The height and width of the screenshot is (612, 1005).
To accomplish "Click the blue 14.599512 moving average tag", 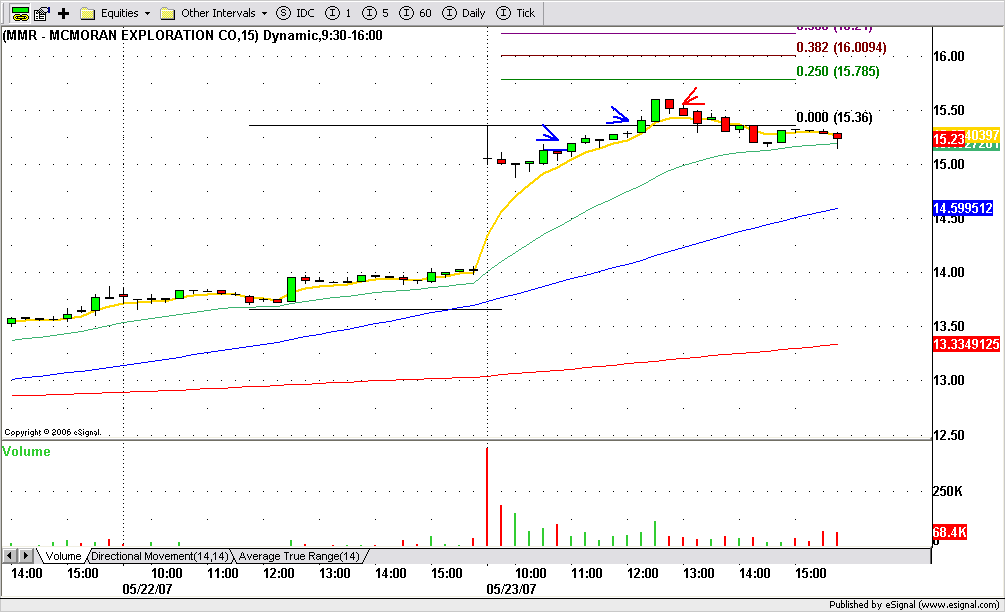I will [x=963, y=208].
